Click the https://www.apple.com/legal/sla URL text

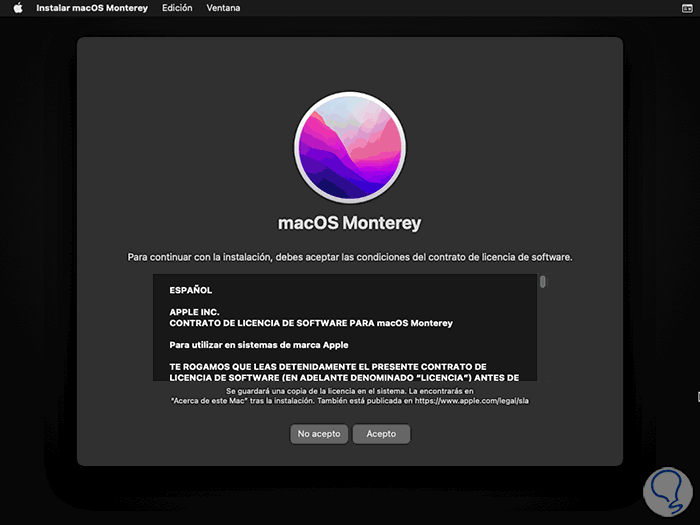tap(472, 401)
